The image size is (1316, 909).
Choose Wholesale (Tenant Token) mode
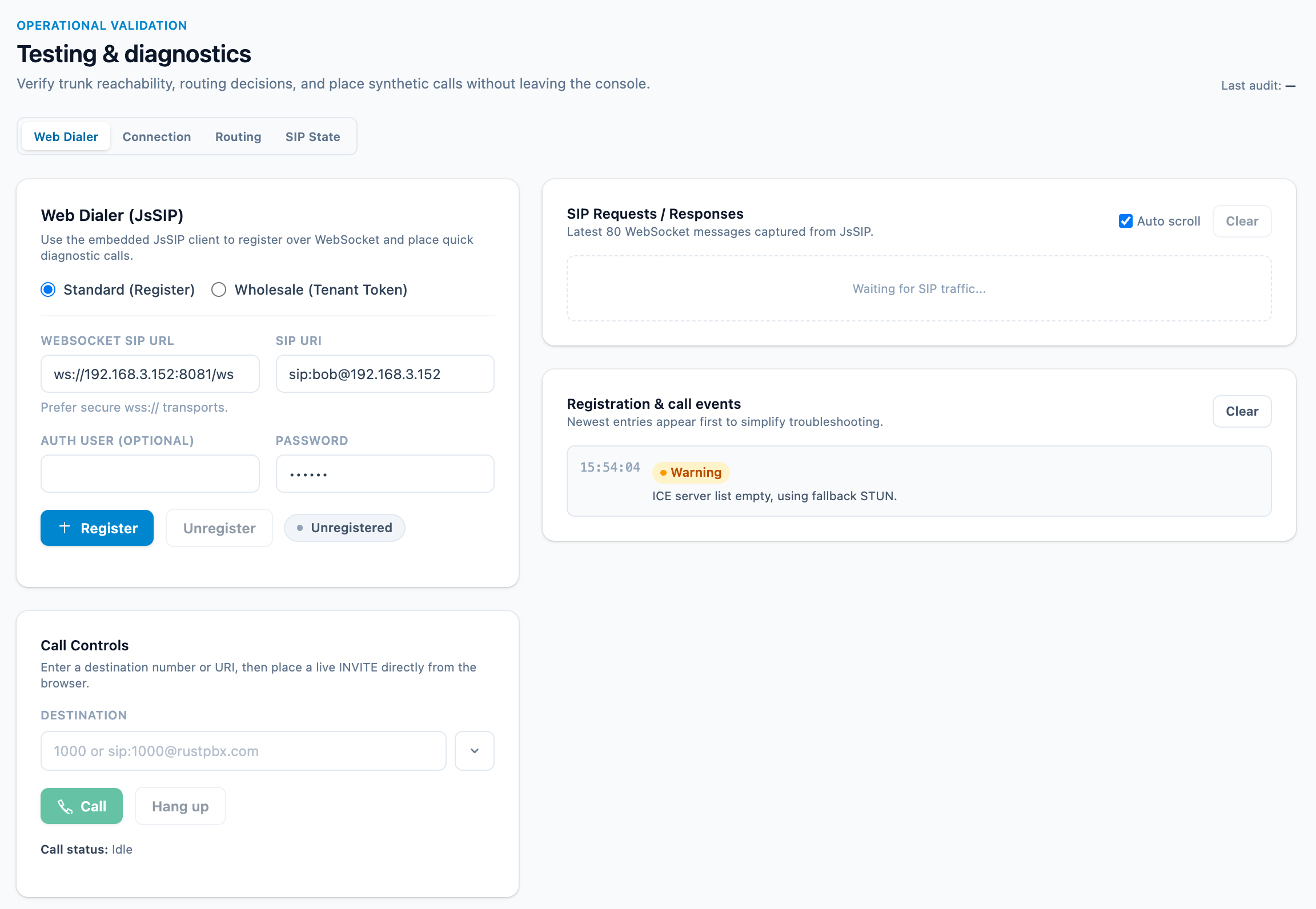219,290
